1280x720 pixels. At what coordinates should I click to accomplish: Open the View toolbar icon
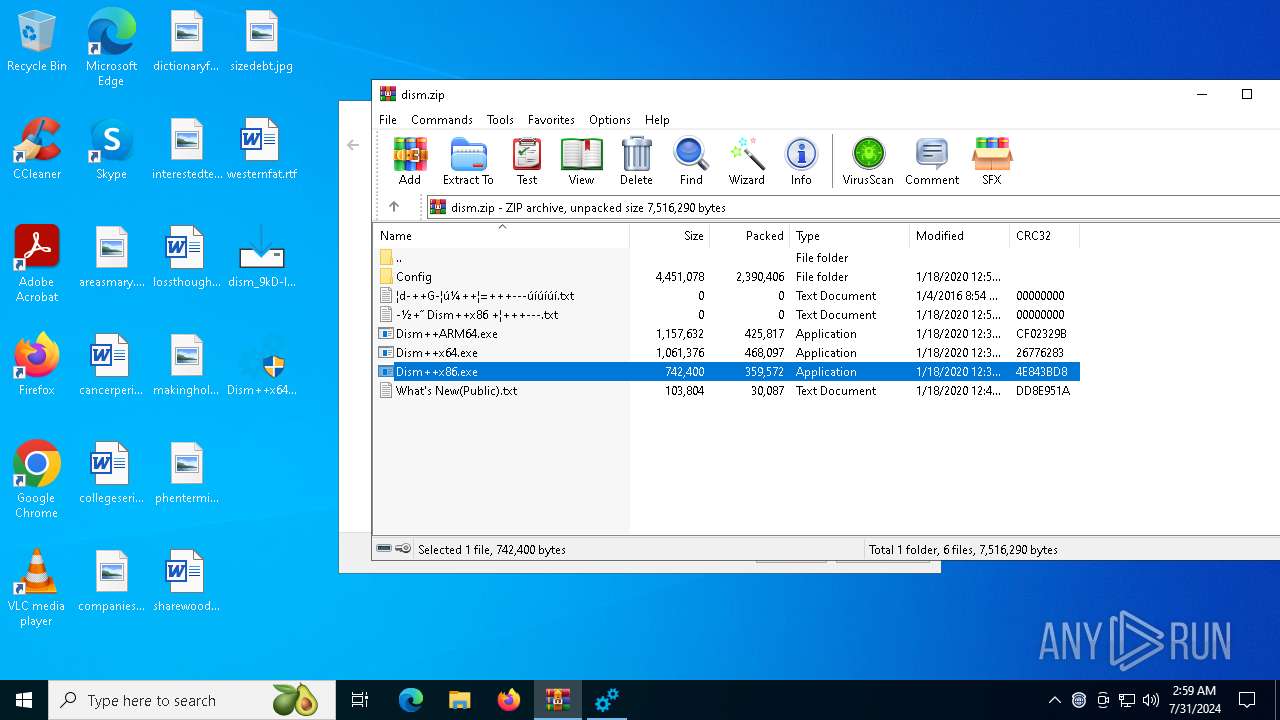[x=581, y=161]
